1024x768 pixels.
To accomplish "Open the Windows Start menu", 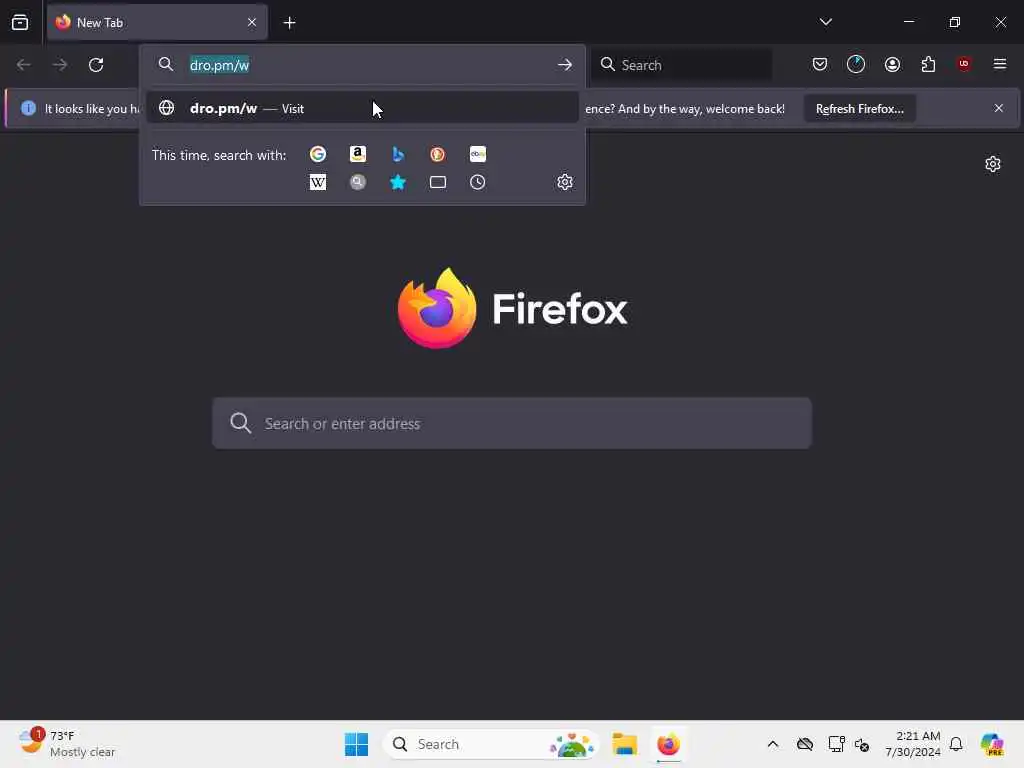I will (356, 744).
